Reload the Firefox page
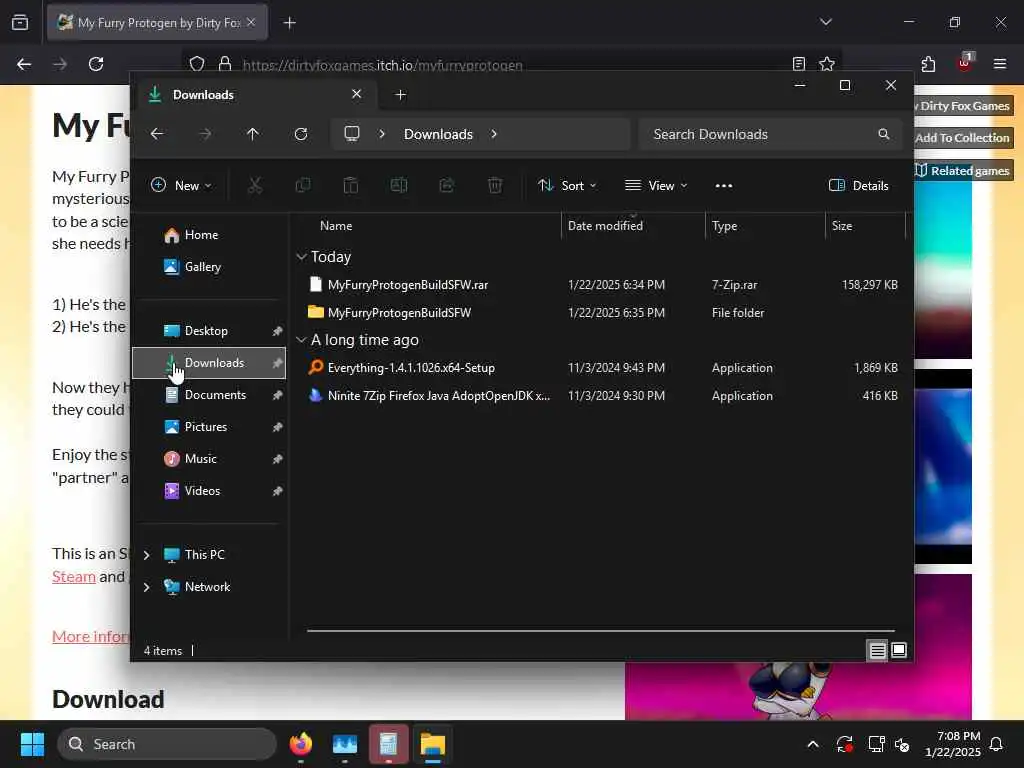 [96, 64]
